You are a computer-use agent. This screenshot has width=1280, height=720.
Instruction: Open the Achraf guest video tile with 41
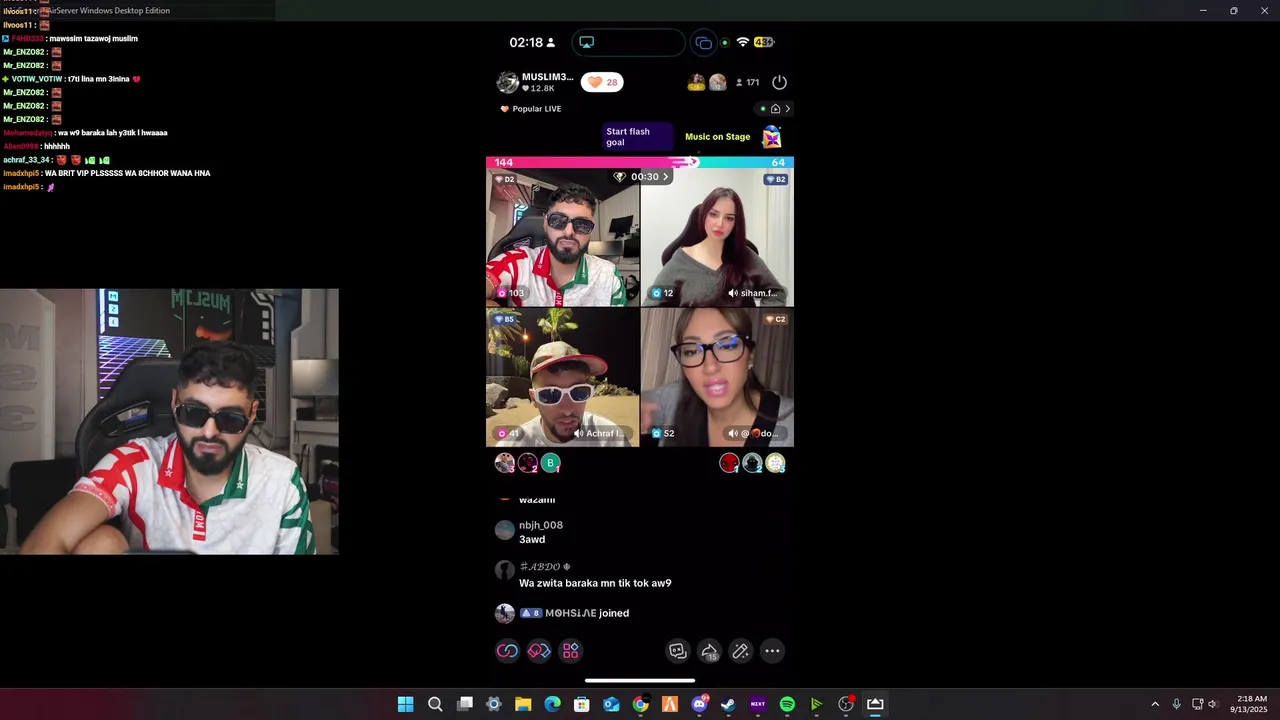tap(563, 377)
